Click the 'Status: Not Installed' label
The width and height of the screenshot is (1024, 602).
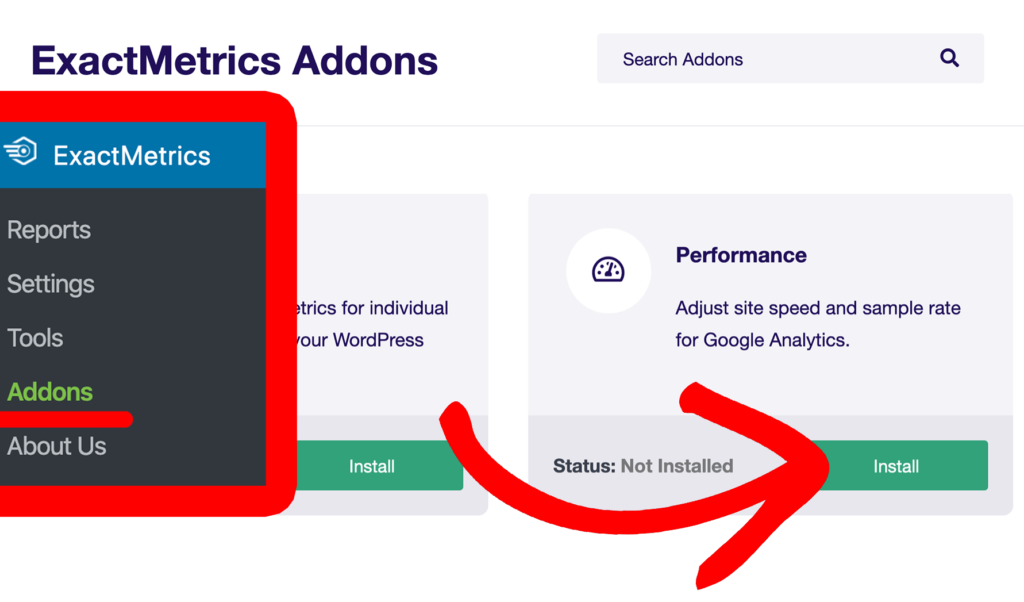[x=643, y=465]
